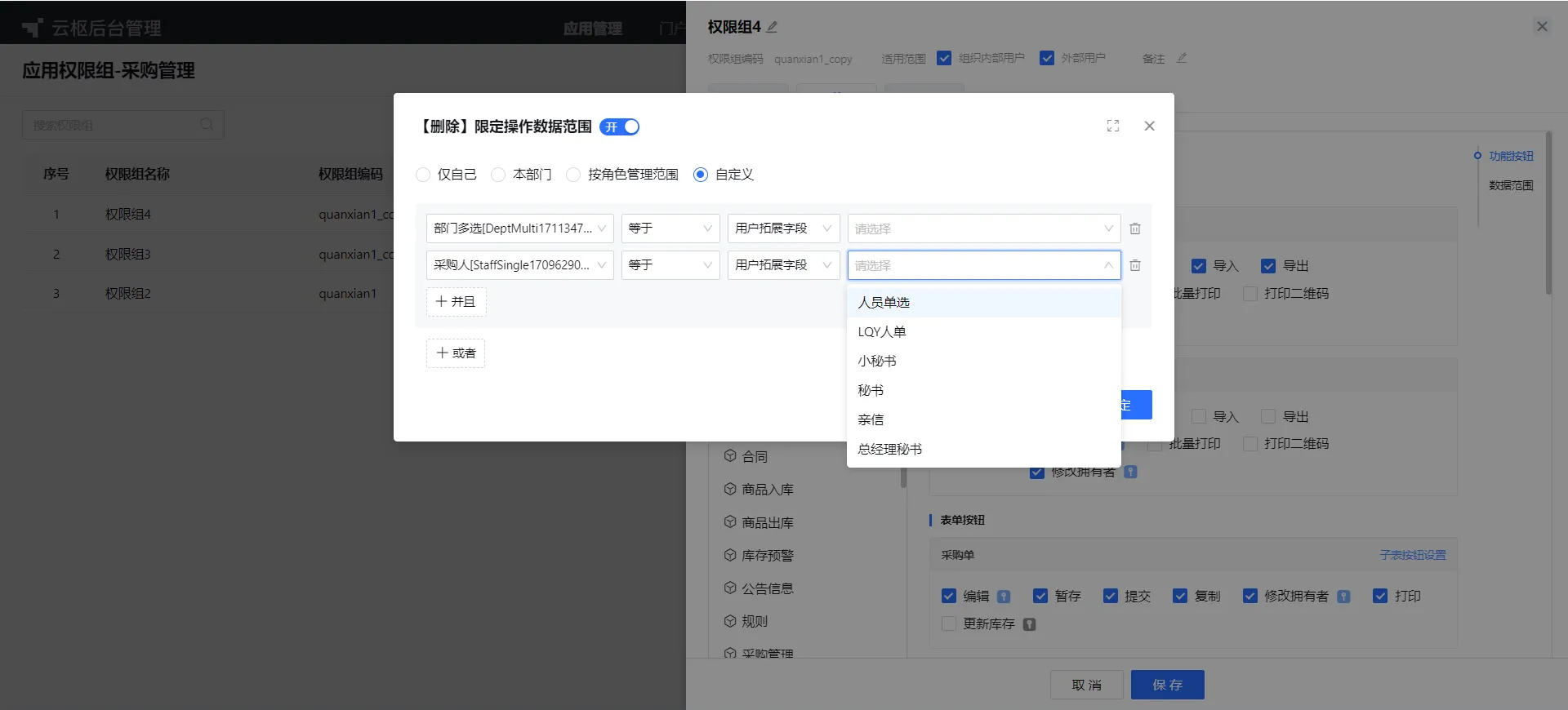This screenshot has width=1568, height=710.
Task: Click the 搜索权限组 search field
Action: (122, 125)
